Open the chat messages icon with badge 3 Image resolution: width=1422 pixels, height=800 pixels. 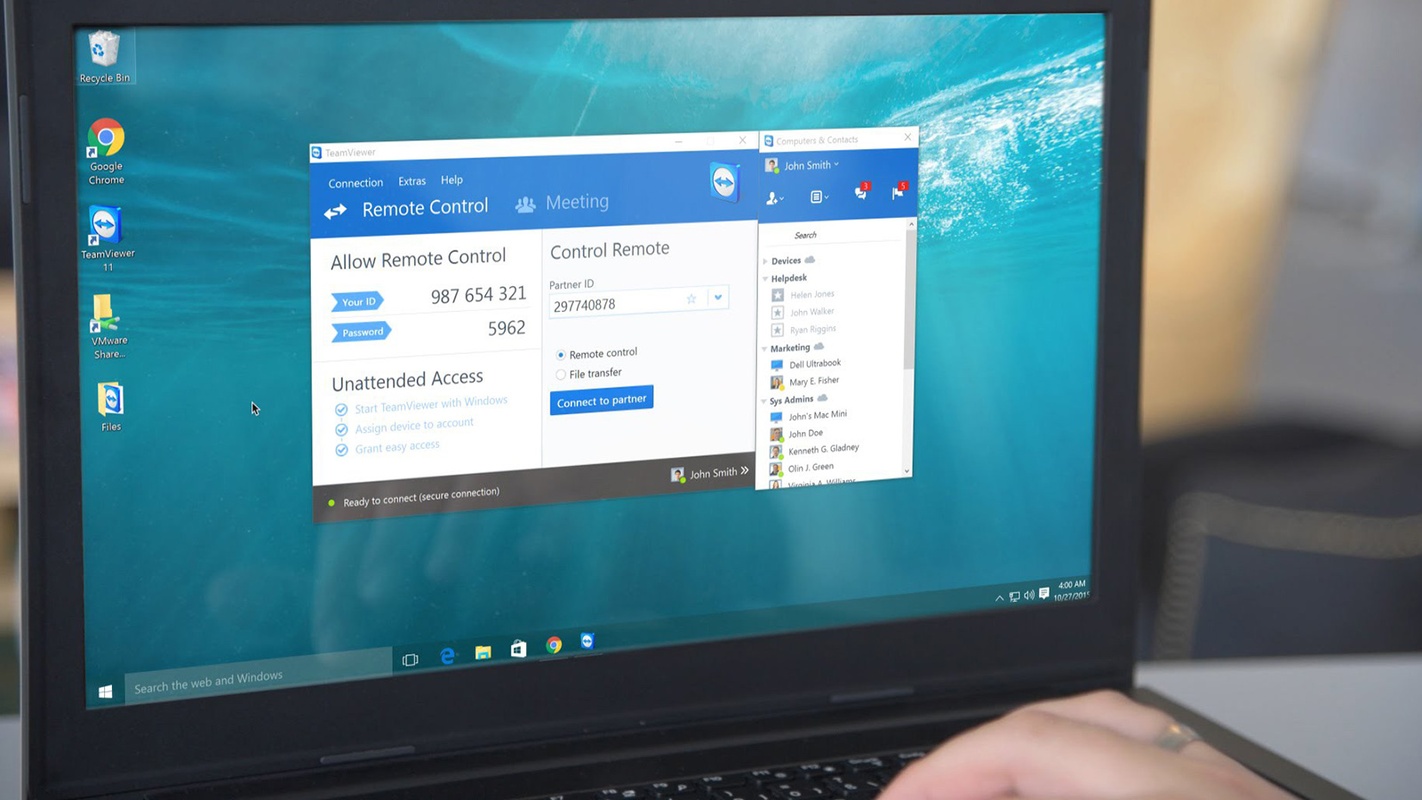[861, 193]
